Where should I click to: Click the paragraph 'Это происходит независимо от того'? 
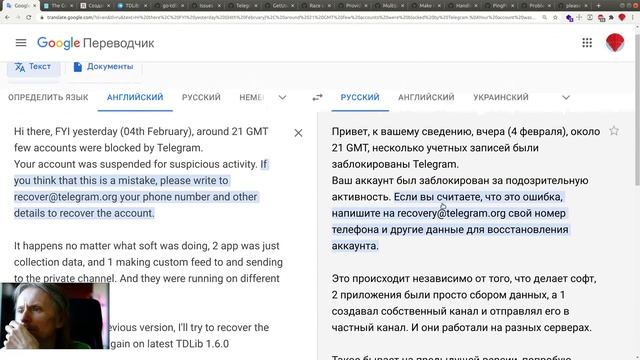pos(464,303)
